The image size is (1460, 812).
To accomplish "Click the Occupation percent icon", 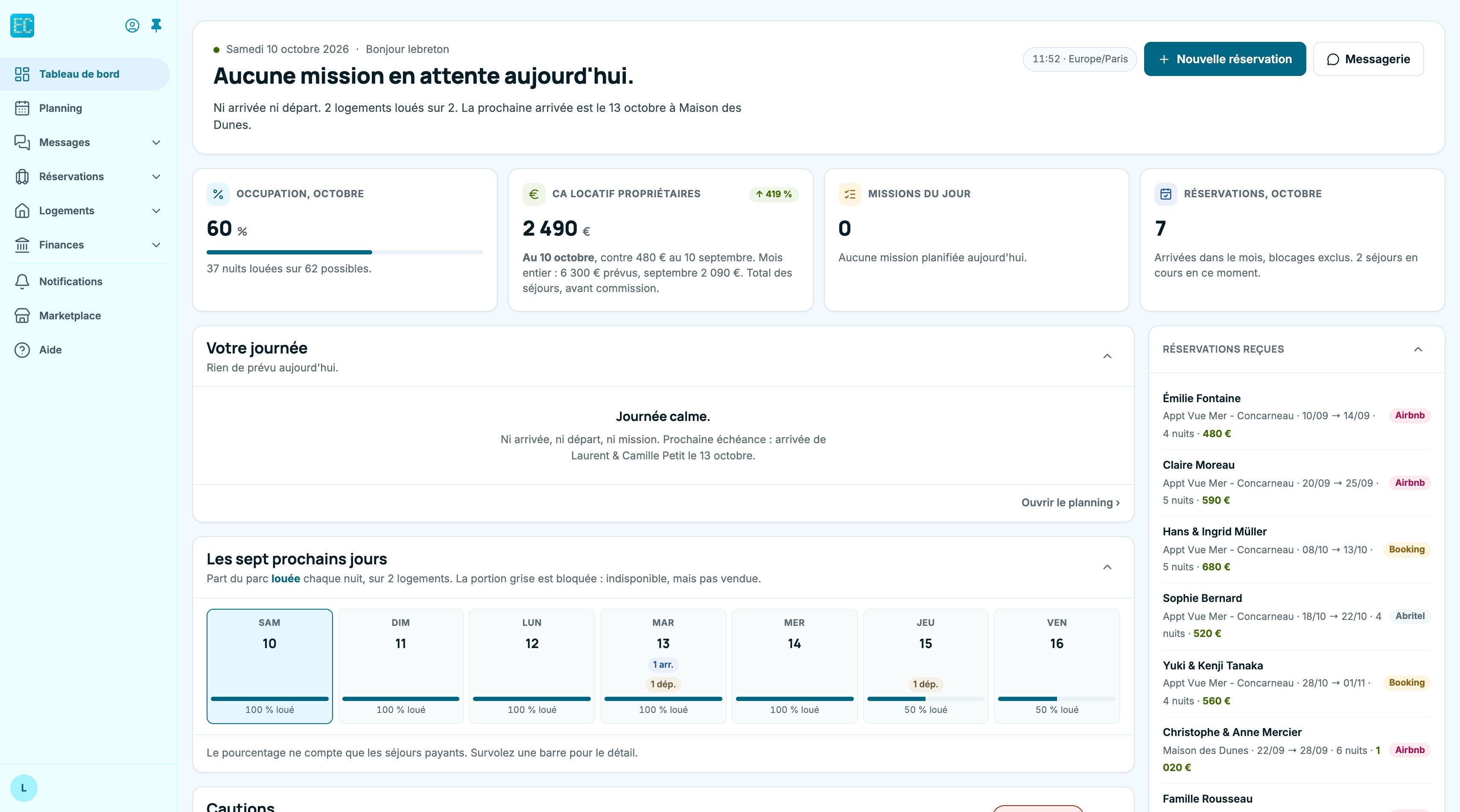I will pos(218,194).
